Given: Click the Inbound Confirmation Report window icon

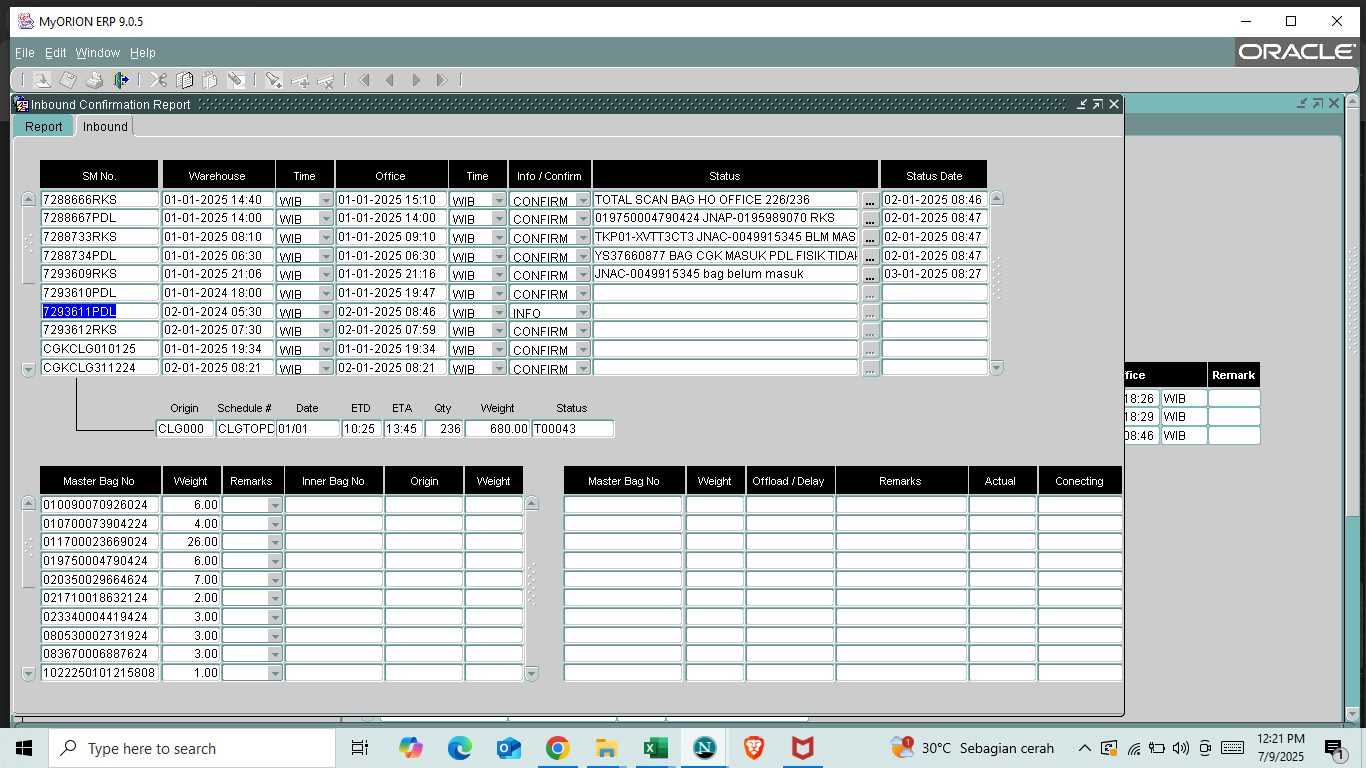Looking at the screenshot, I should (x=21, y=104).
